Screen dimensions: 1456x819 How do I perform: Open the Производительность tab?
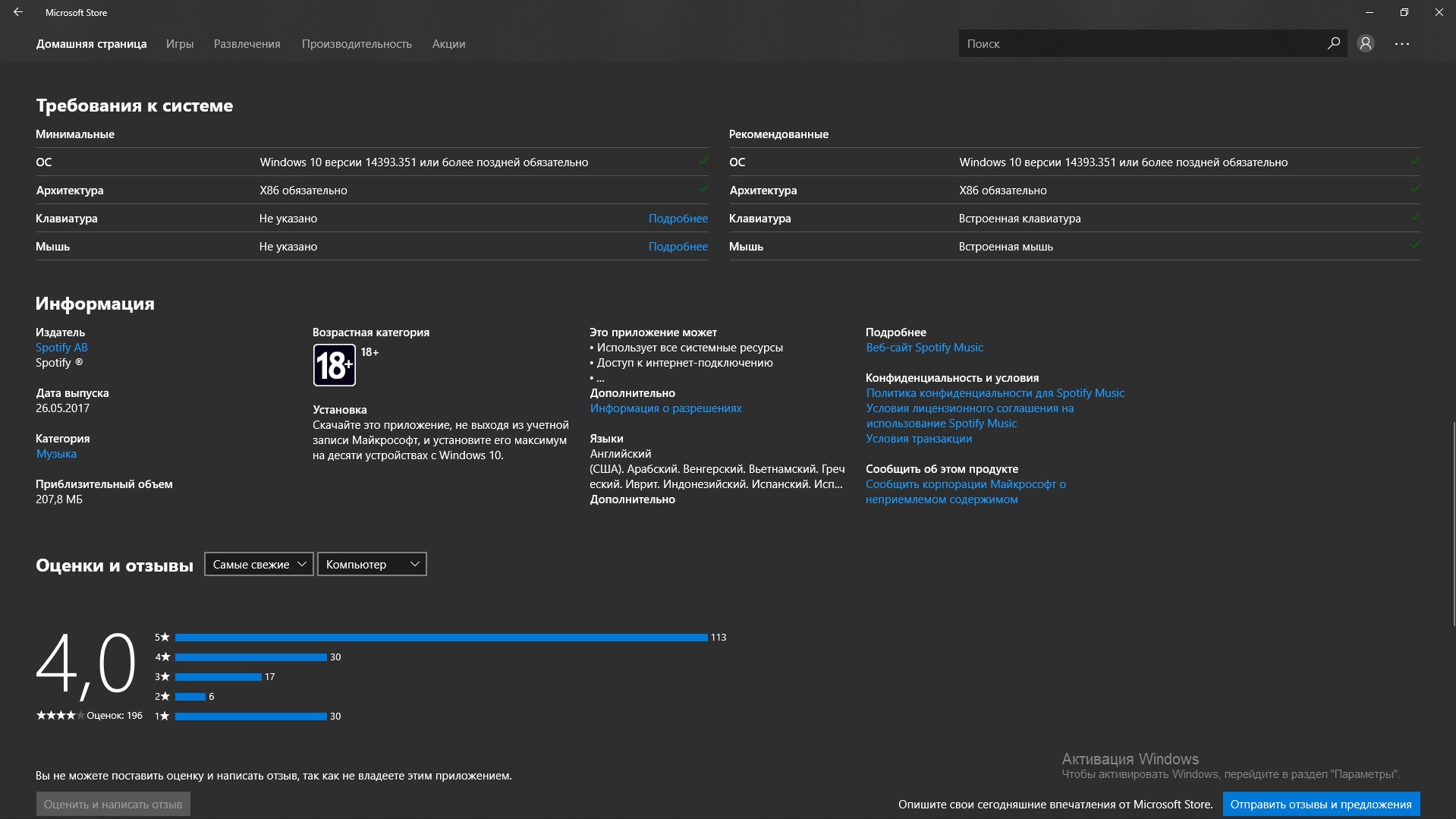[x=357, y=44]
